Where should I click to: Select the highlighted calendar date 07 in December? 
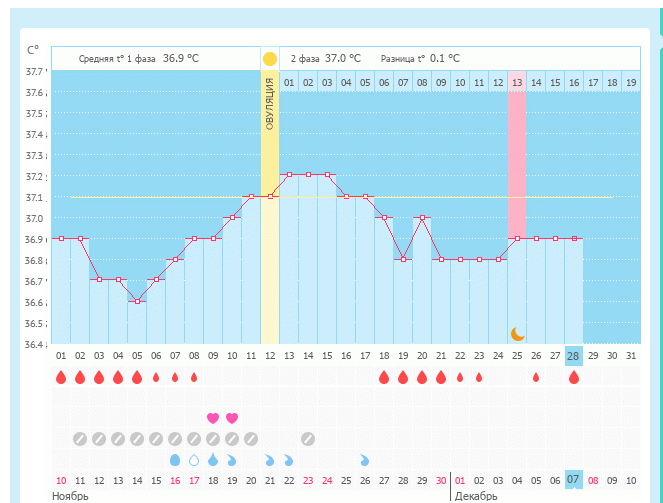point(573,480)
